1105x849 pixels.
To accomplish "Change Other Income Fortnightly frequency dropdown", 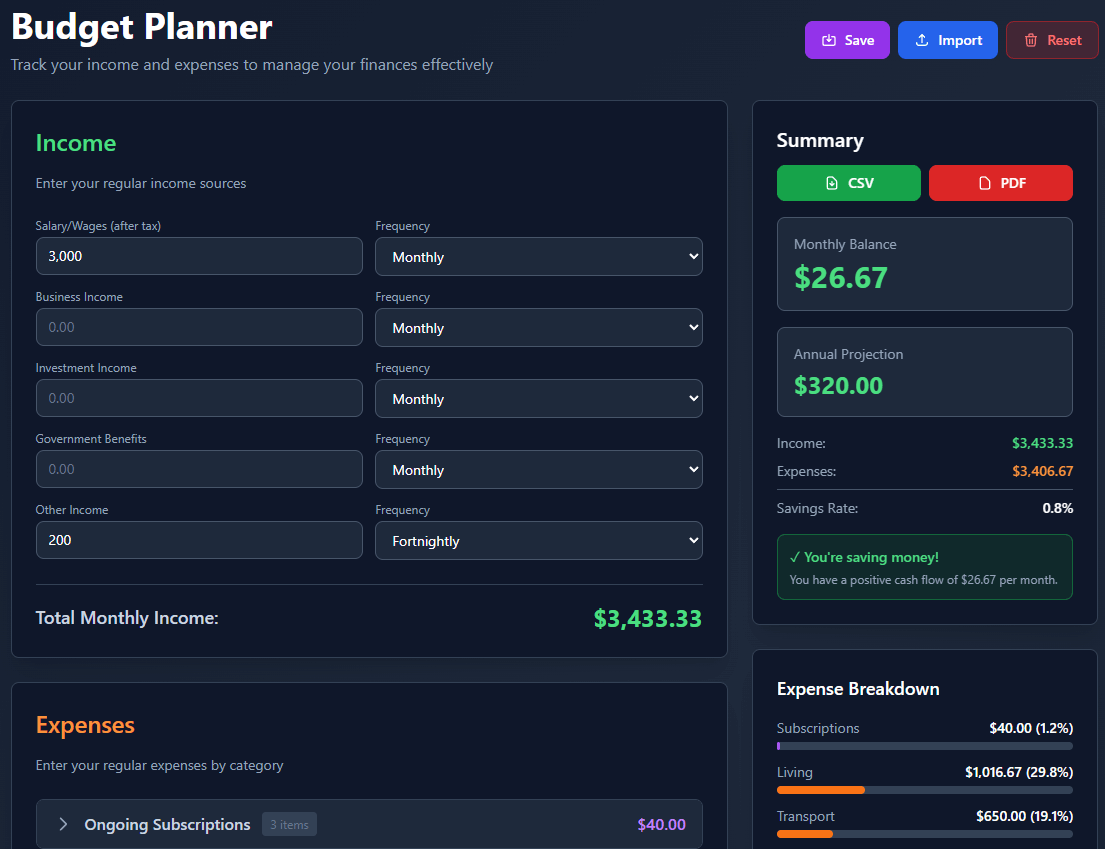I will coord(538,541).
